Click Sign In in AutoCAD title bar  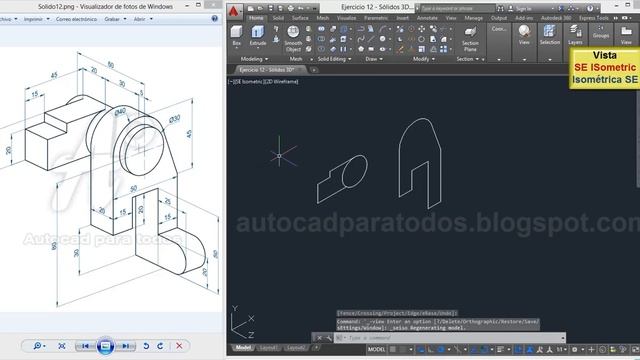click(524, 8)
